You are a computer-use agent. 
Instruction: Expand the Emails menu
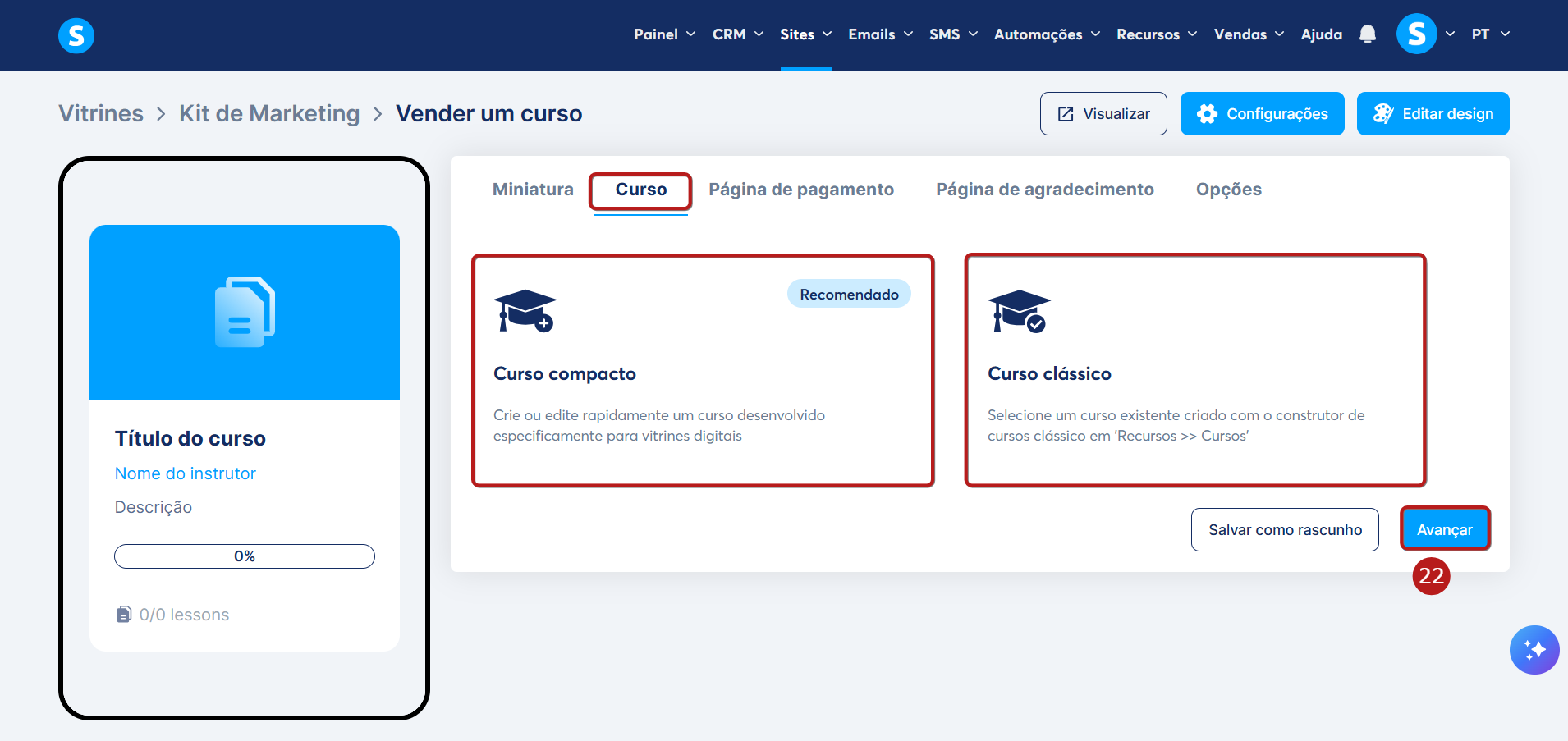tap(881, 34)
